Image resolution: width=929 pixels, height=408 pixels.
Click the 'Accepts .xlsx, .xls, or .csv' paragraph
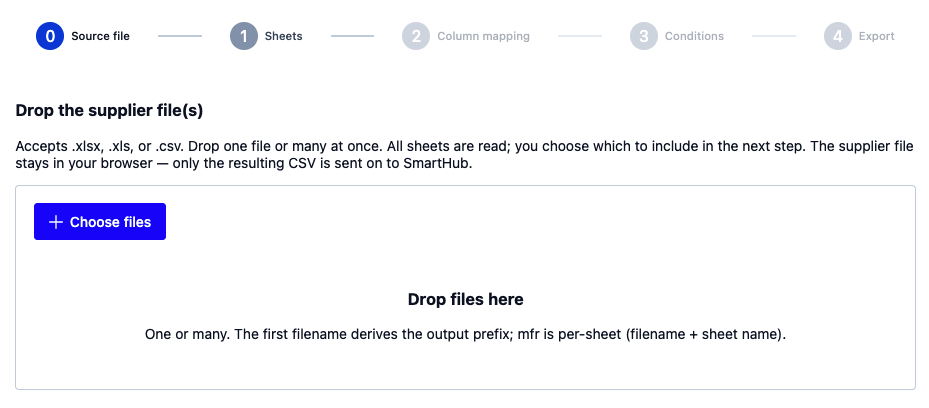click(x=464, y=155)
